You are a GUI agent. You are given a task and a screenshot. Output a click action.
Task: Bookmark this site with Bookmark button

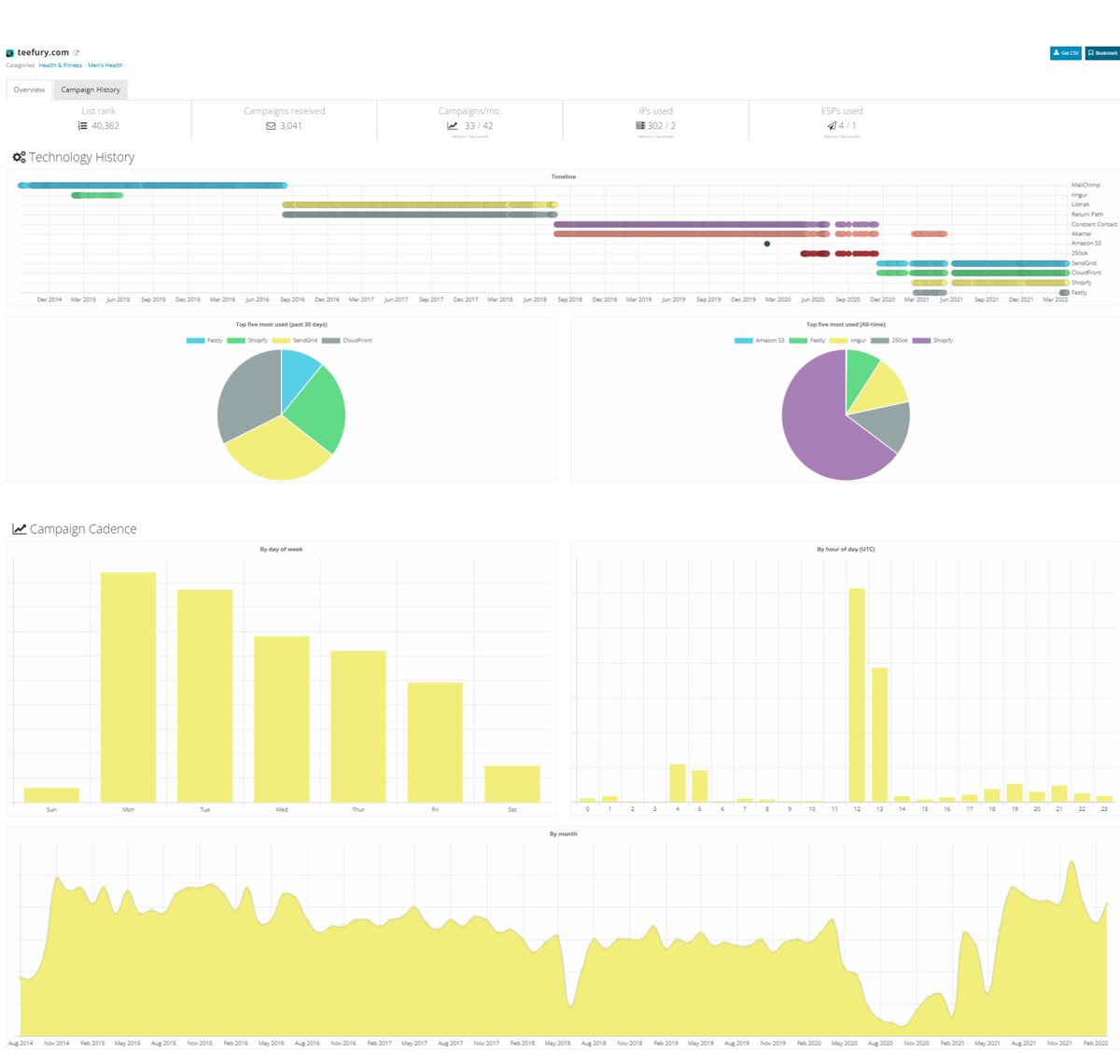tap(1102, 53)
